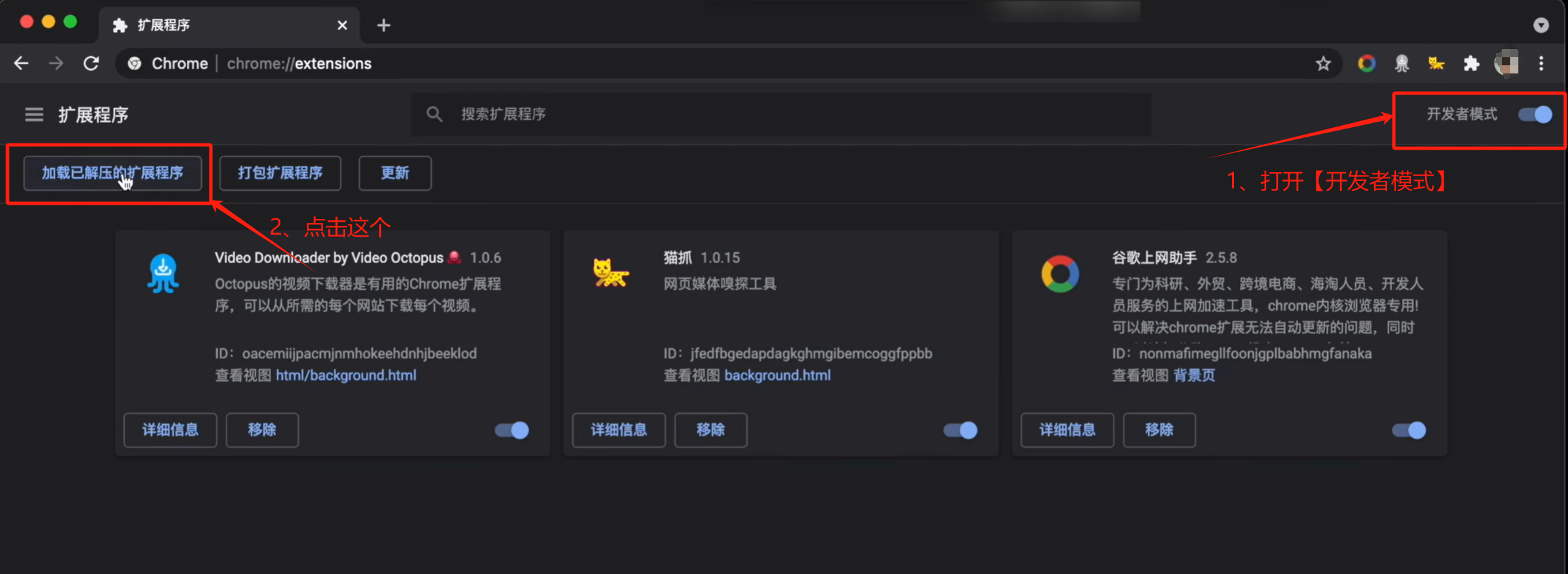Click the 更新 button
The width and height of the screenshot is (1568, 574).
click(x=395, y=173)
